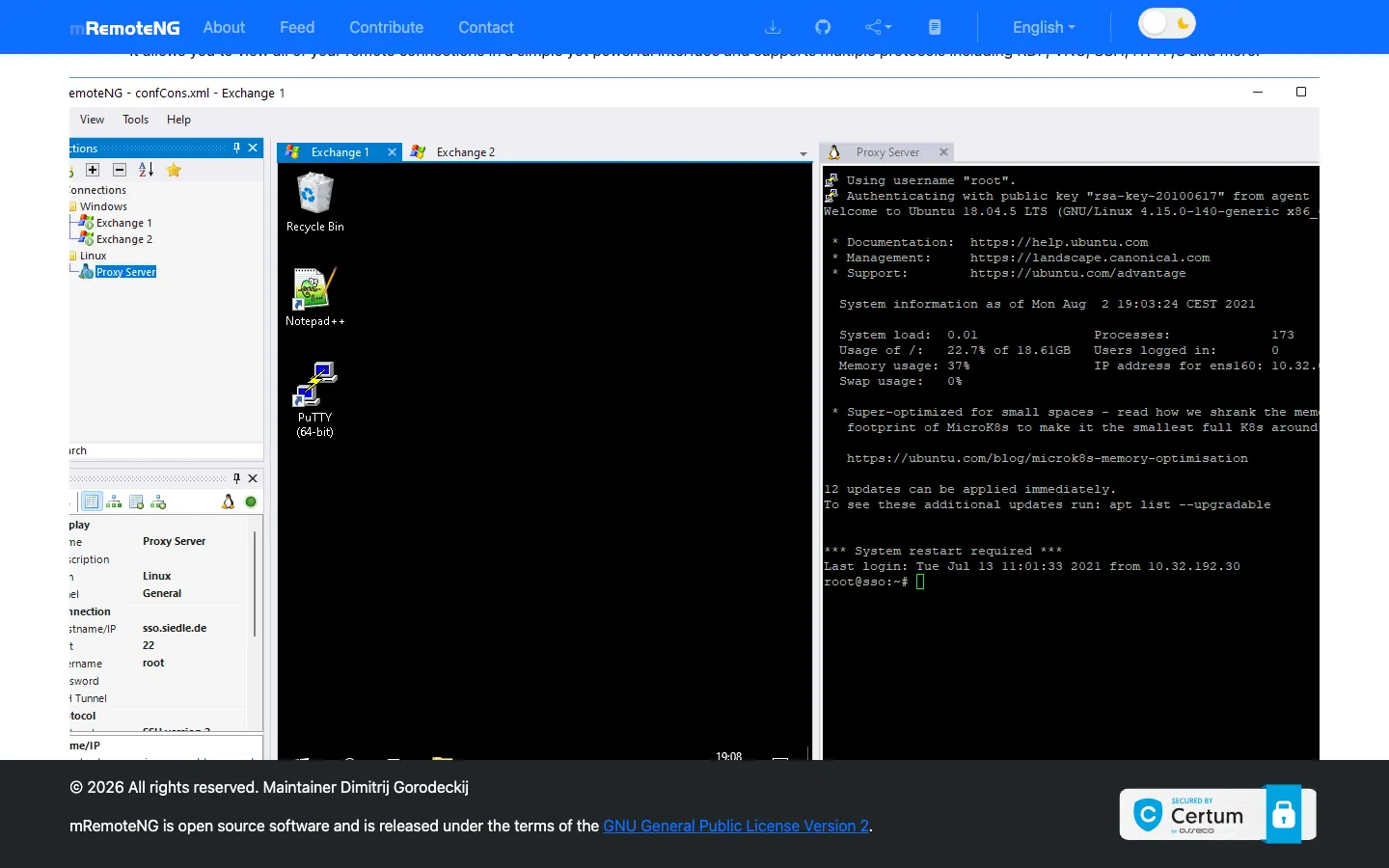1389x868 pixels.
Task: Click the maximize button of mRemoteNG window
Action: click(1301, 92)
